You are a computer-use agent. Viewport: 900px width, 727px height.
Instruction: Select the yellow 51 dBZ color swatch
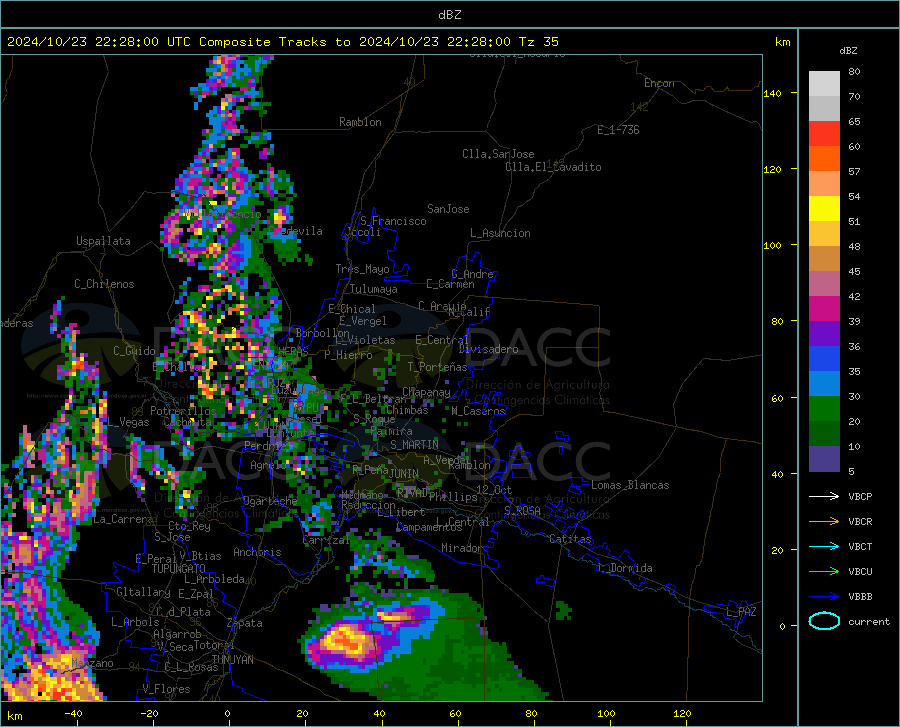click(x=824, y=209)
